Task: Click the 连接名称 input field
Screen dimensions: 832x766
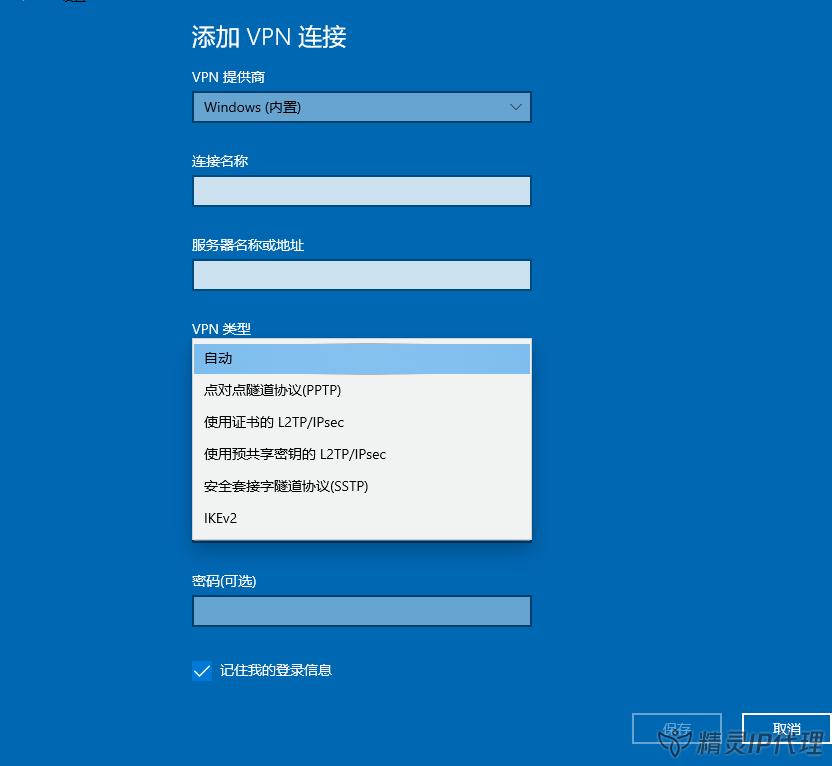Action: (361, 191)
